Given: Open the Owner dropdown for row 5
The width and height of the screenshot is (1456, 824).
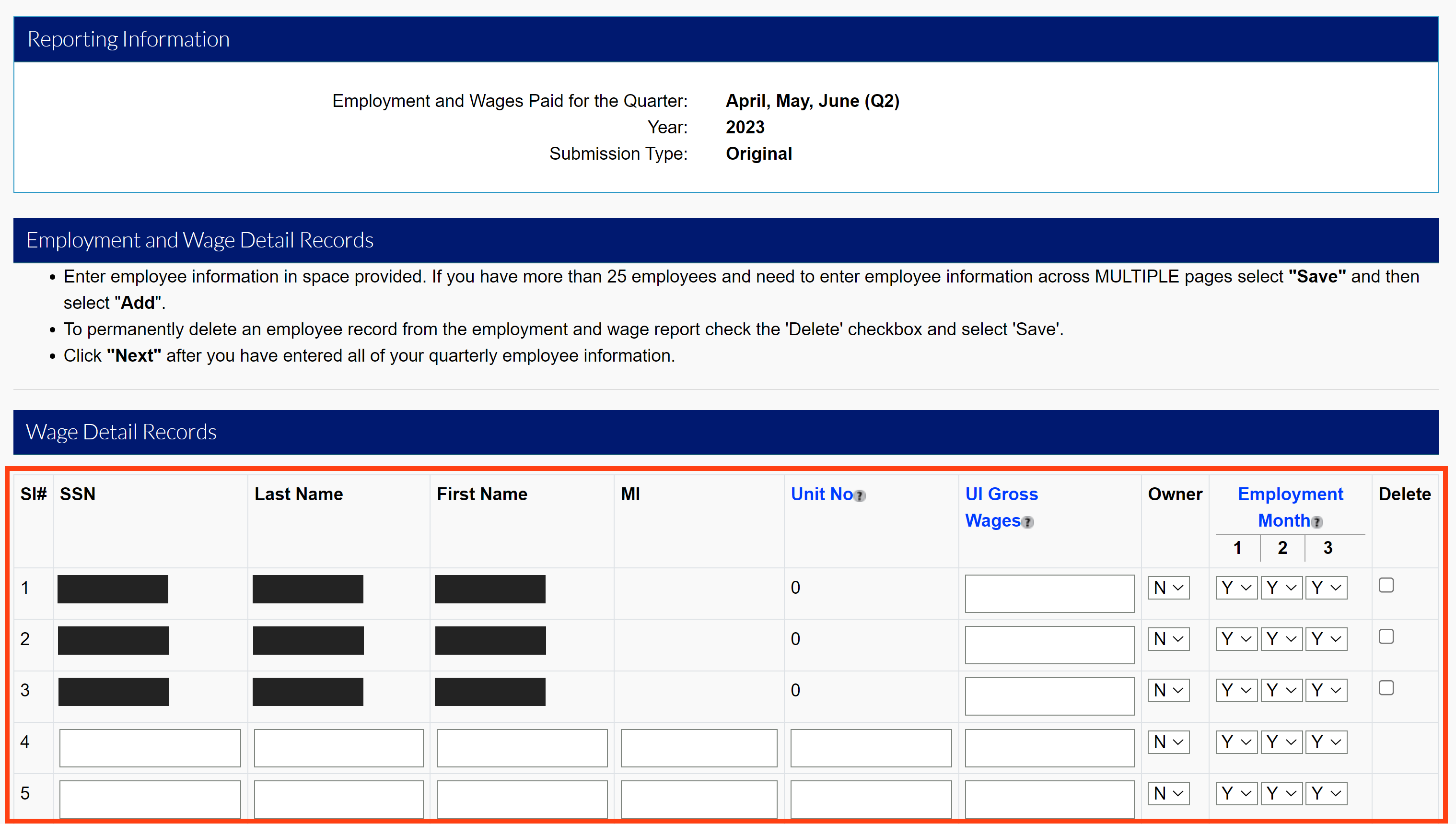Looking at the screenshot, I should 1169,793.
